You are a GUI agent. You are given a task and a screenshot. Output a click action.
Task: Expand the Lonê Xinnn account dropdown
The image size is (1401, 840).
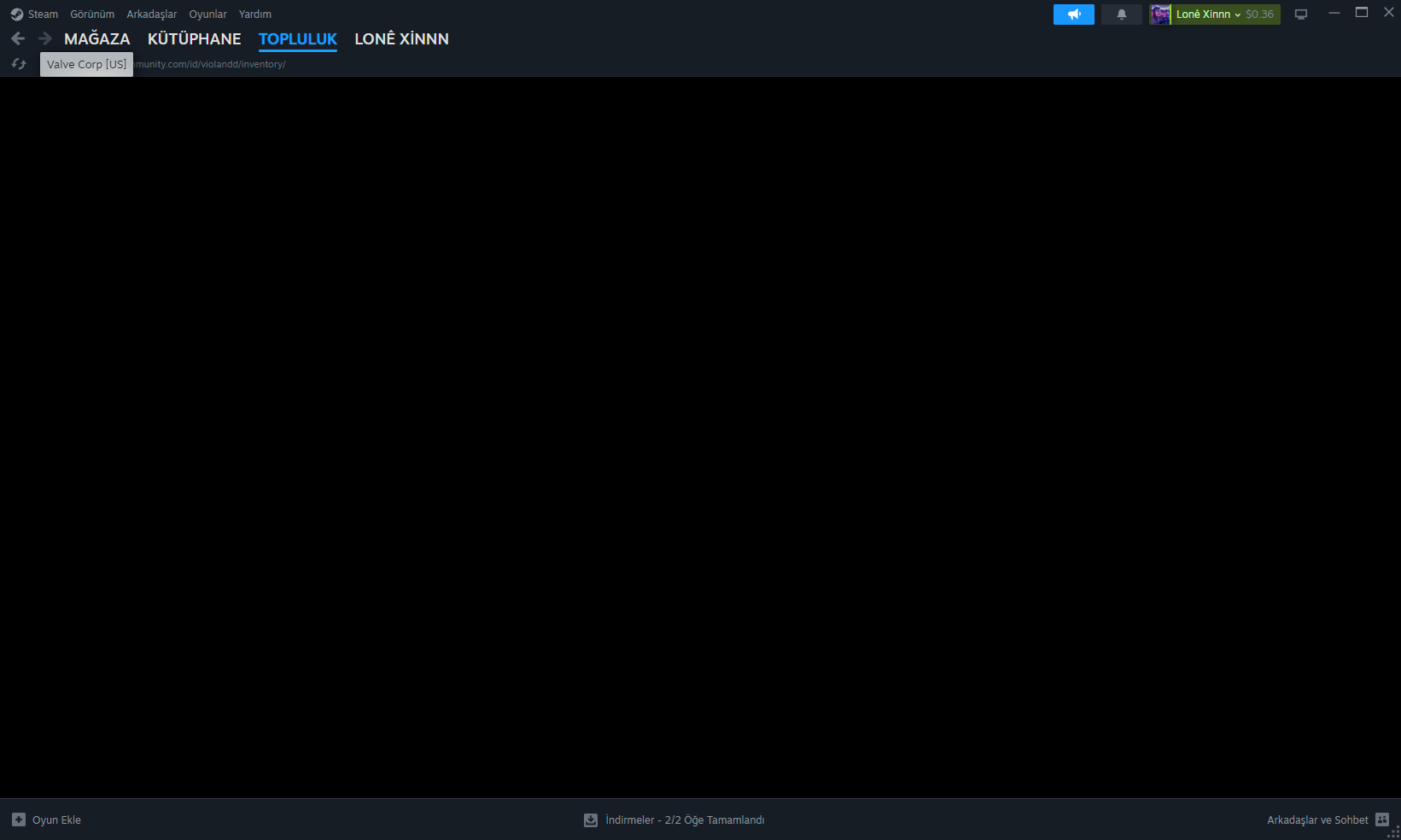tap(1208, 15)
